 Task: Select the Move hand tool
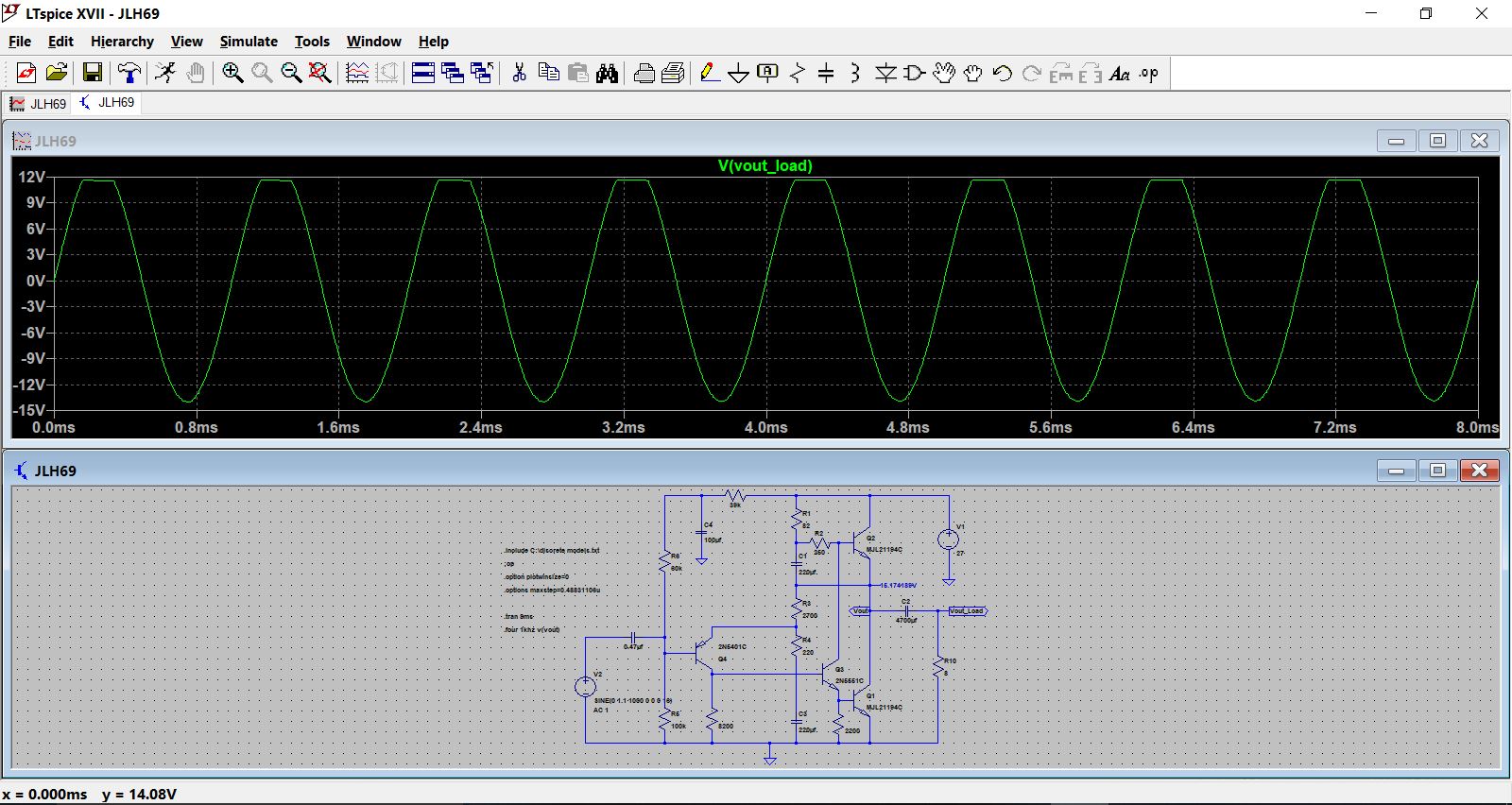point(944,73)
